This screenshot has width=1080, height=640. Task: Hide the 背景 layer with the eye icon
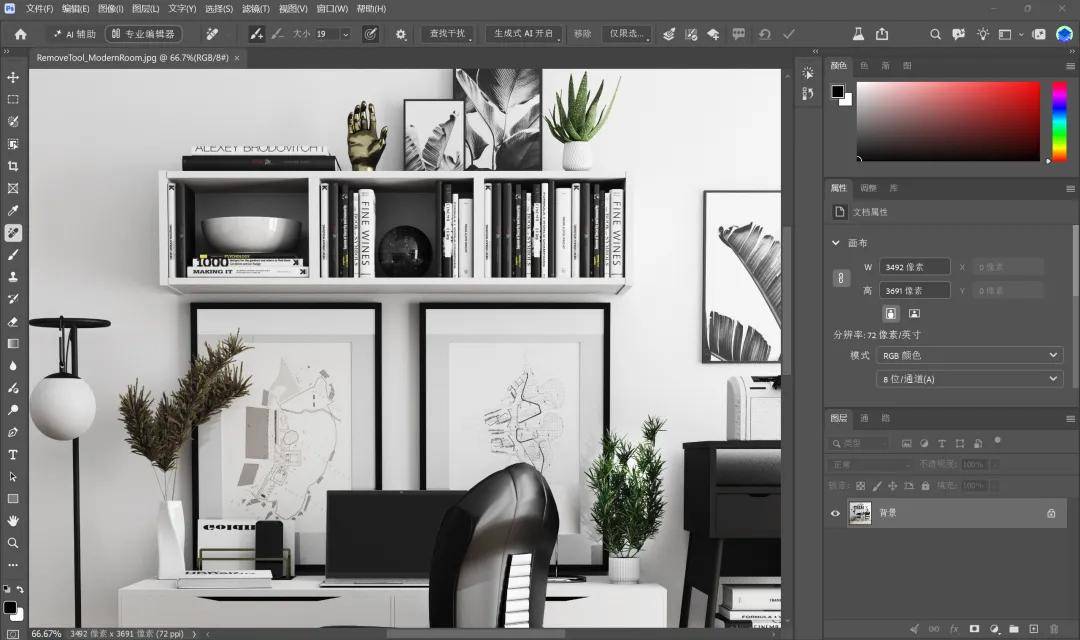(x=835, y=513)
